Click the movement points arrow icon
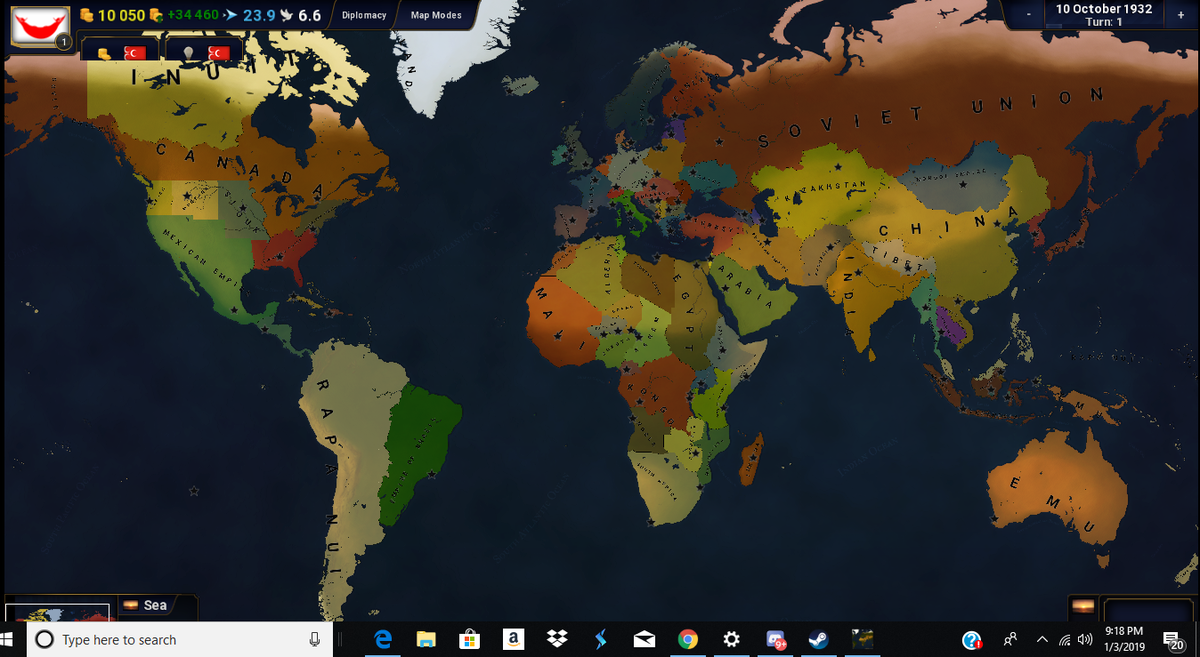Image resolution: width=1200 pixels, height=657 pixels. pos(230,16)
